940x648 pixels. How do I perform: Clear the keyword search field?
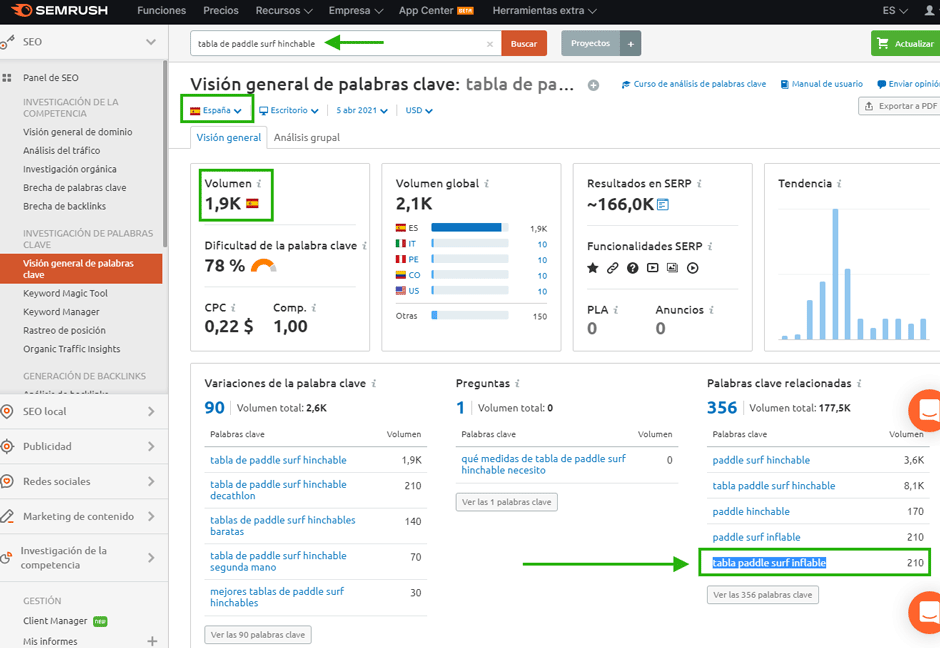click(x=490, y=44)
